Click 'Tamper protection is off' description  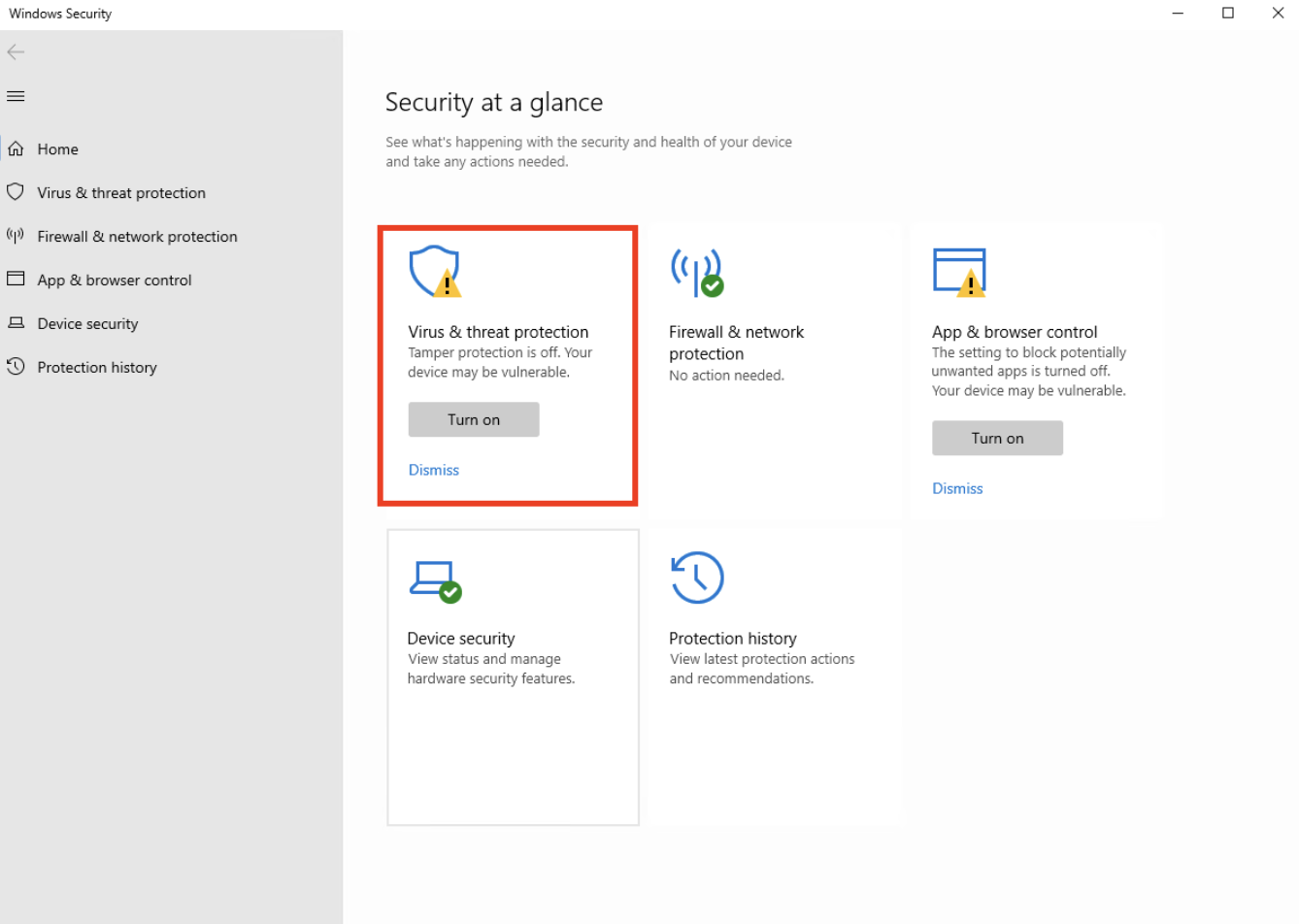point(500,362)
